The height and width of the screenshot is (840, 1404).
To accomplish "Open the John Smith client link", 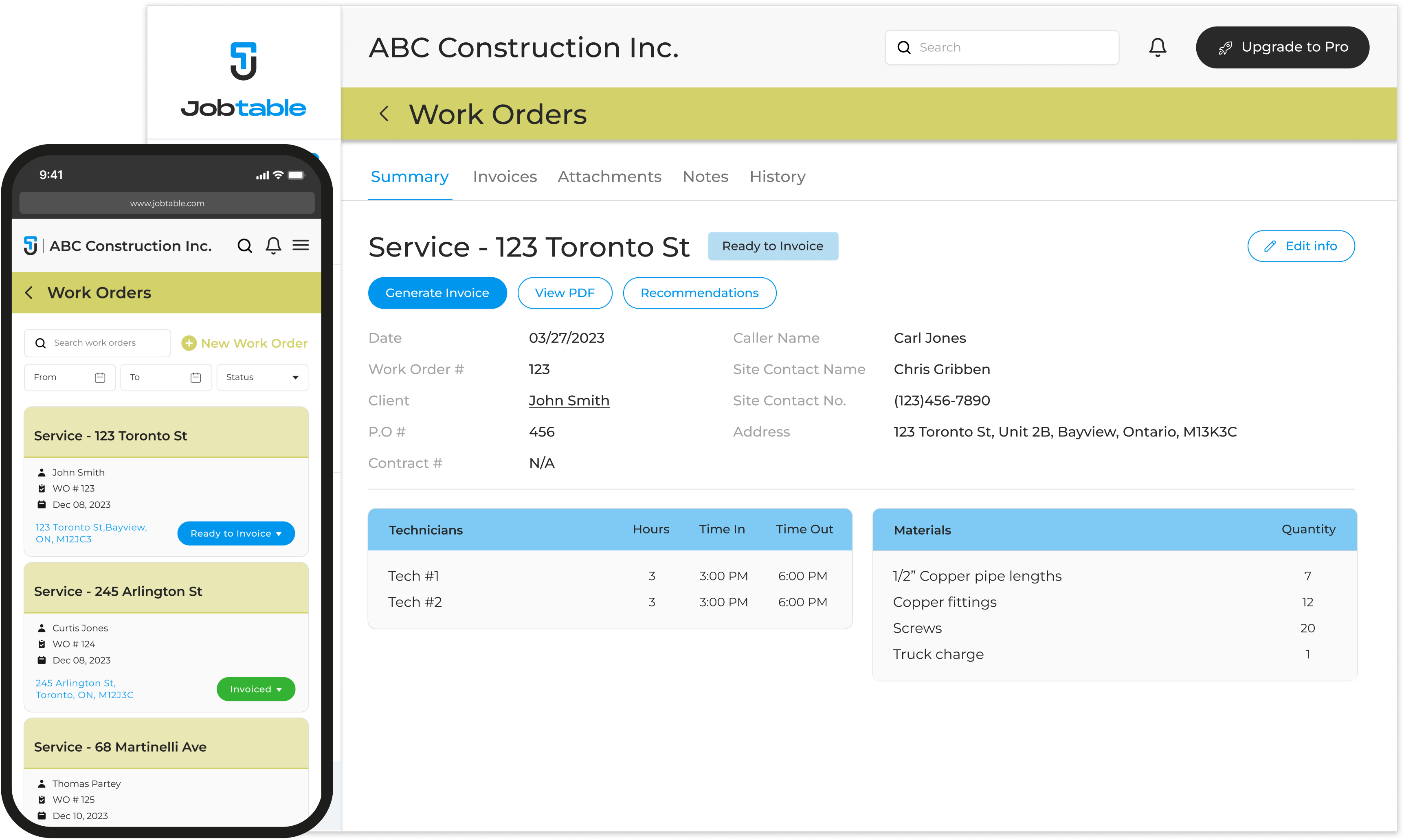I will click(x=569, y=400).
